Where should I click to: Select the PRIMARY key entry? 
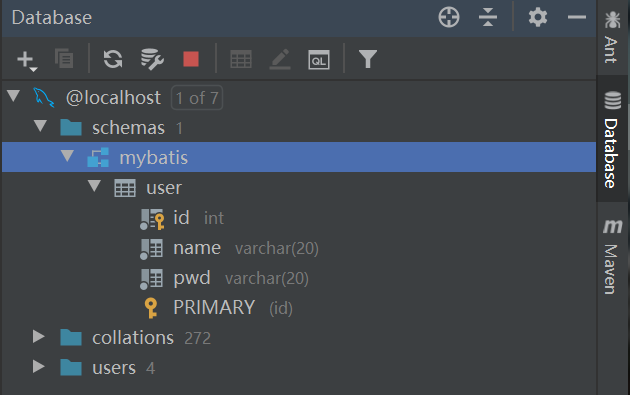[218, 308]
